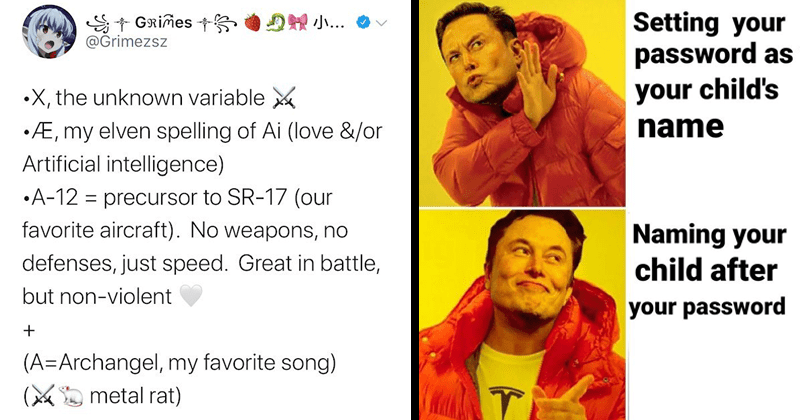
Task: Click "Naming your child after" caption text
Action: (709, 253)
